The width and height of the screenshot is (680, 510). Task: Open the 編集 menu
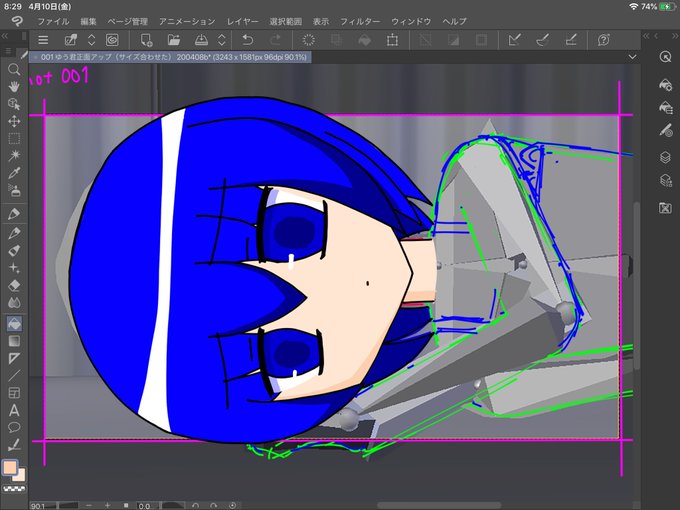(x=88, y=21)
